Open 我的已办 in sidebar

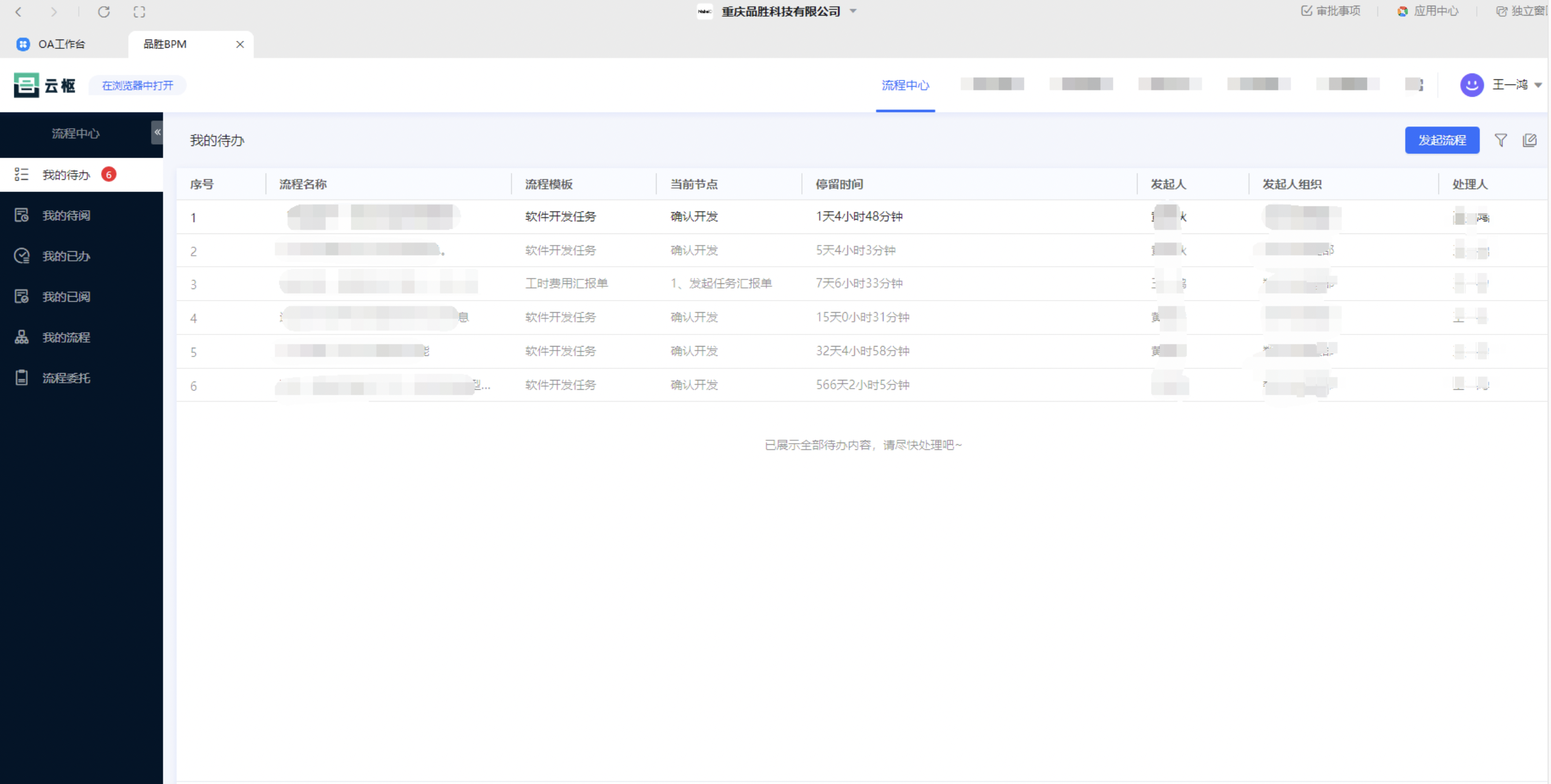click(x=66, y=256)
